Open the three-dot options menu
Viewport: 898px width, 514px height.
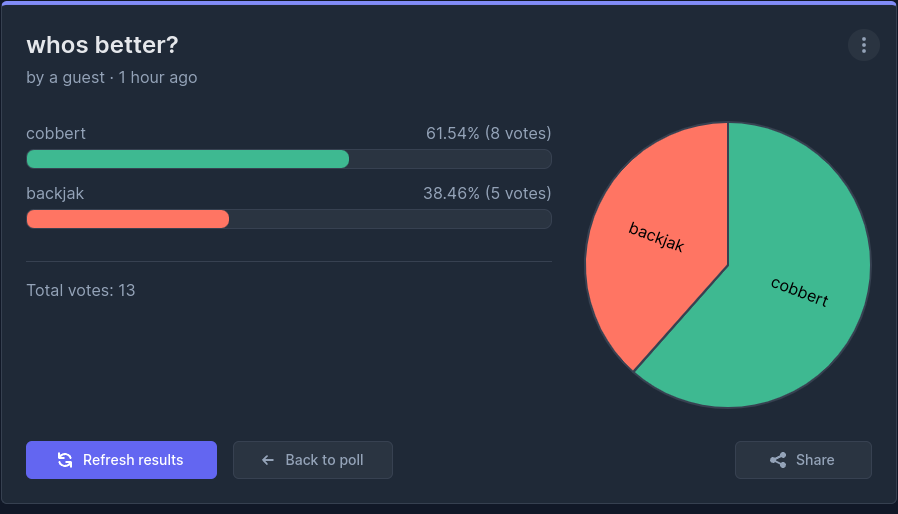tap(863, 45)
